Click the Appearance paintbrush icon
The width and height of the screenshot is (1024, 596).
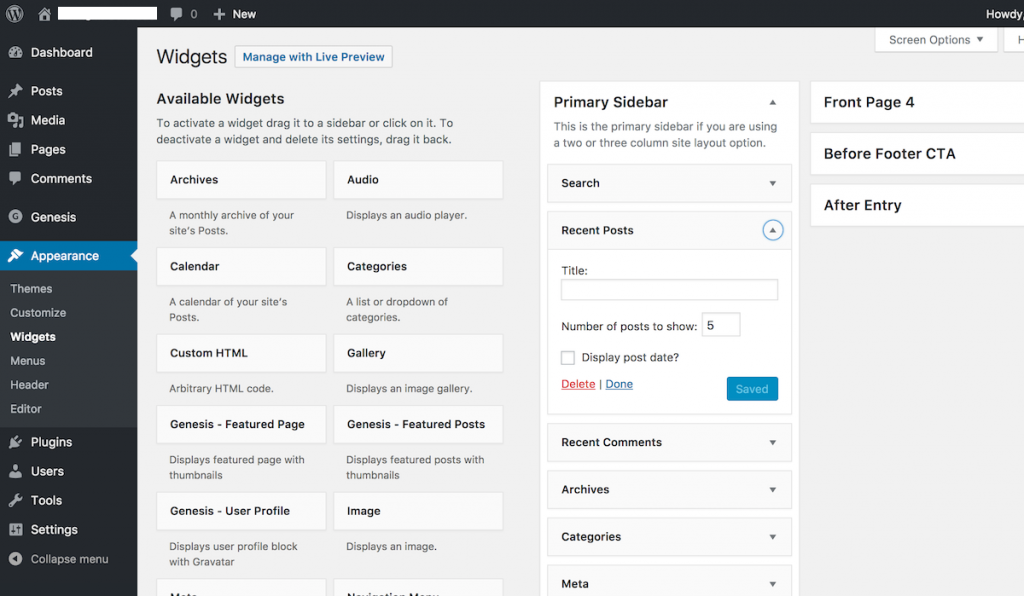click(16, 256)
